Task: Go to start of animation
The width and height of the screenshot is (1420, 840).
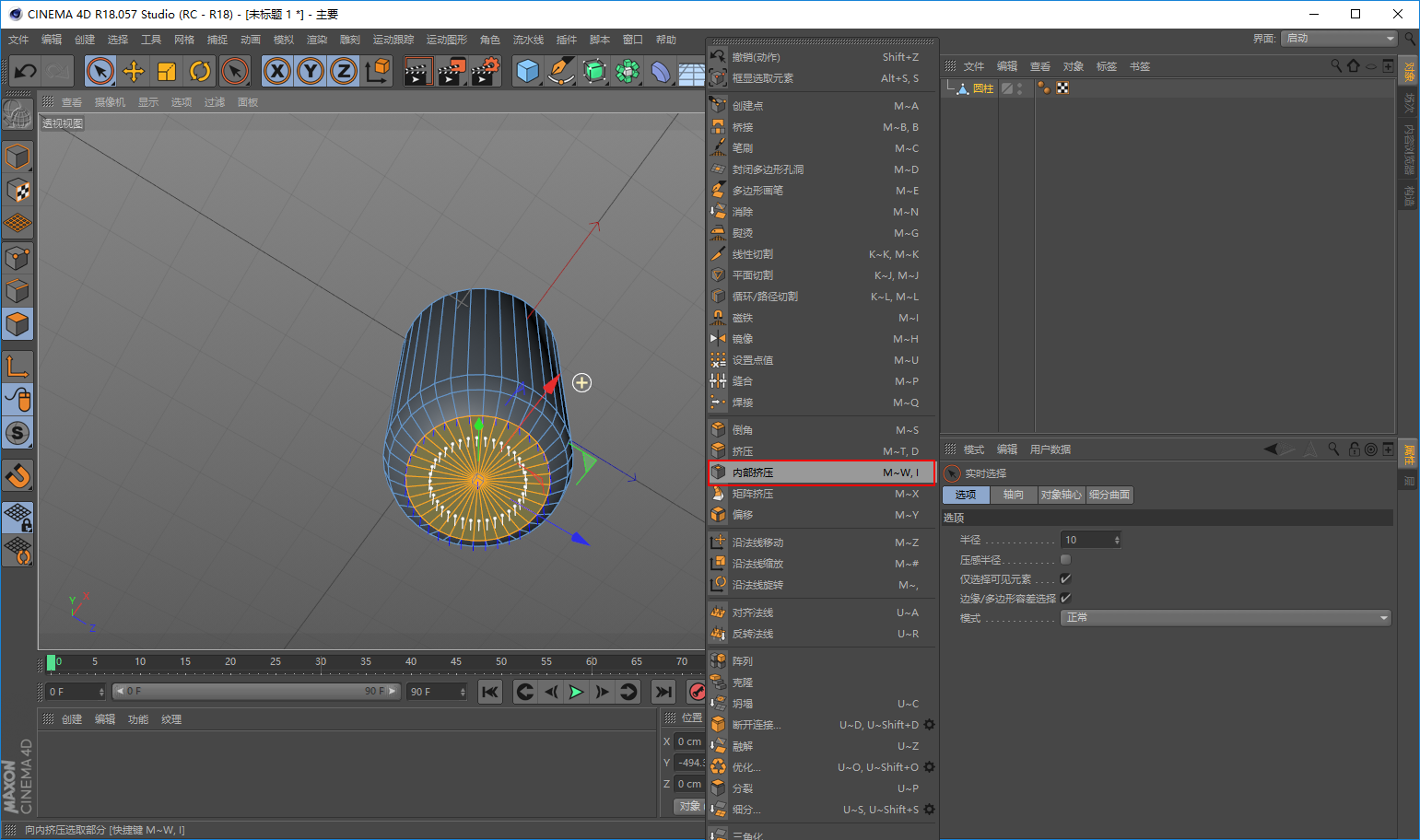Action: (x=490, y=692)
